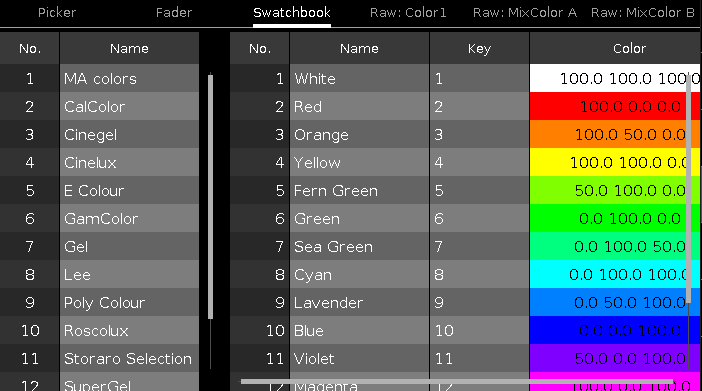Select the Sea Green entry

(360, 246)
